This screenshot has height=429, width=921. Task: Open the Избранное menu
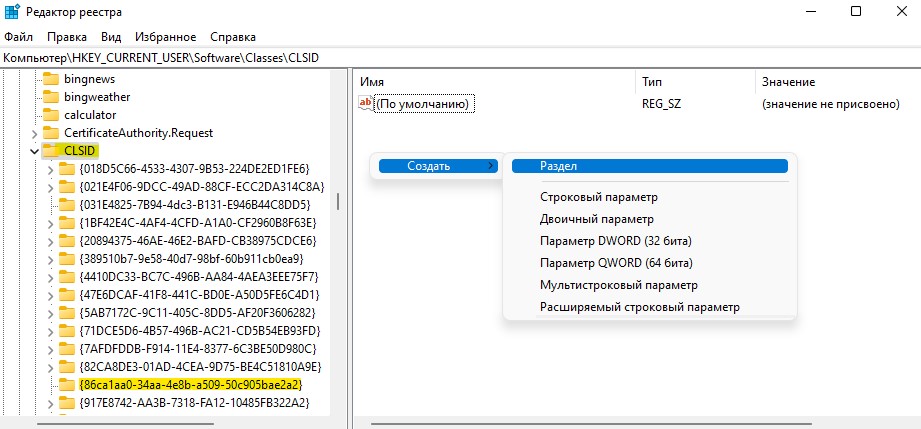pyautogui.click(x=166, y=36)
